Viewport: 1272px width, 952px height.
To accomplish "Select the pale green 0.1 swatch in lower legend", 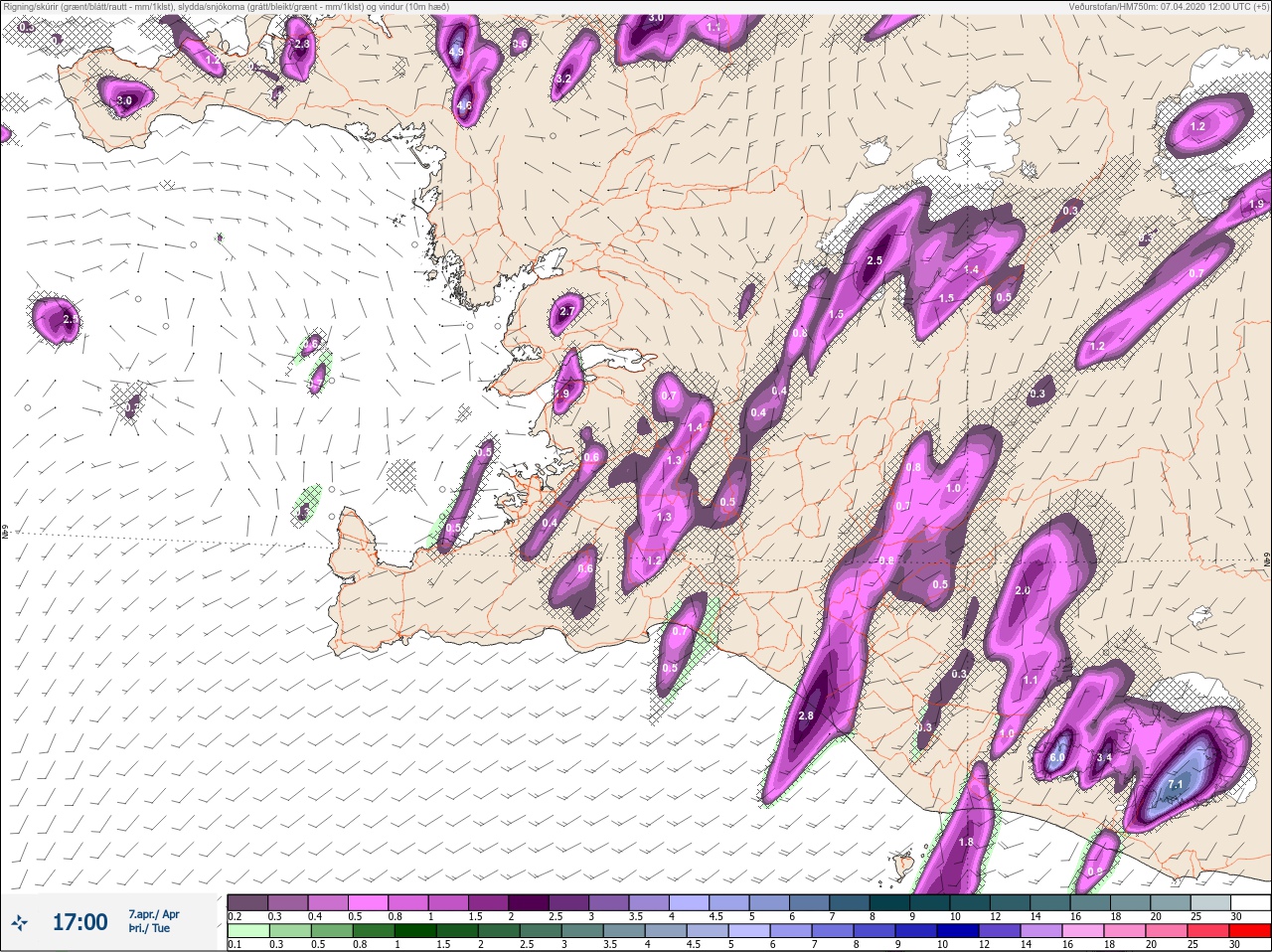I will (247, 931).
